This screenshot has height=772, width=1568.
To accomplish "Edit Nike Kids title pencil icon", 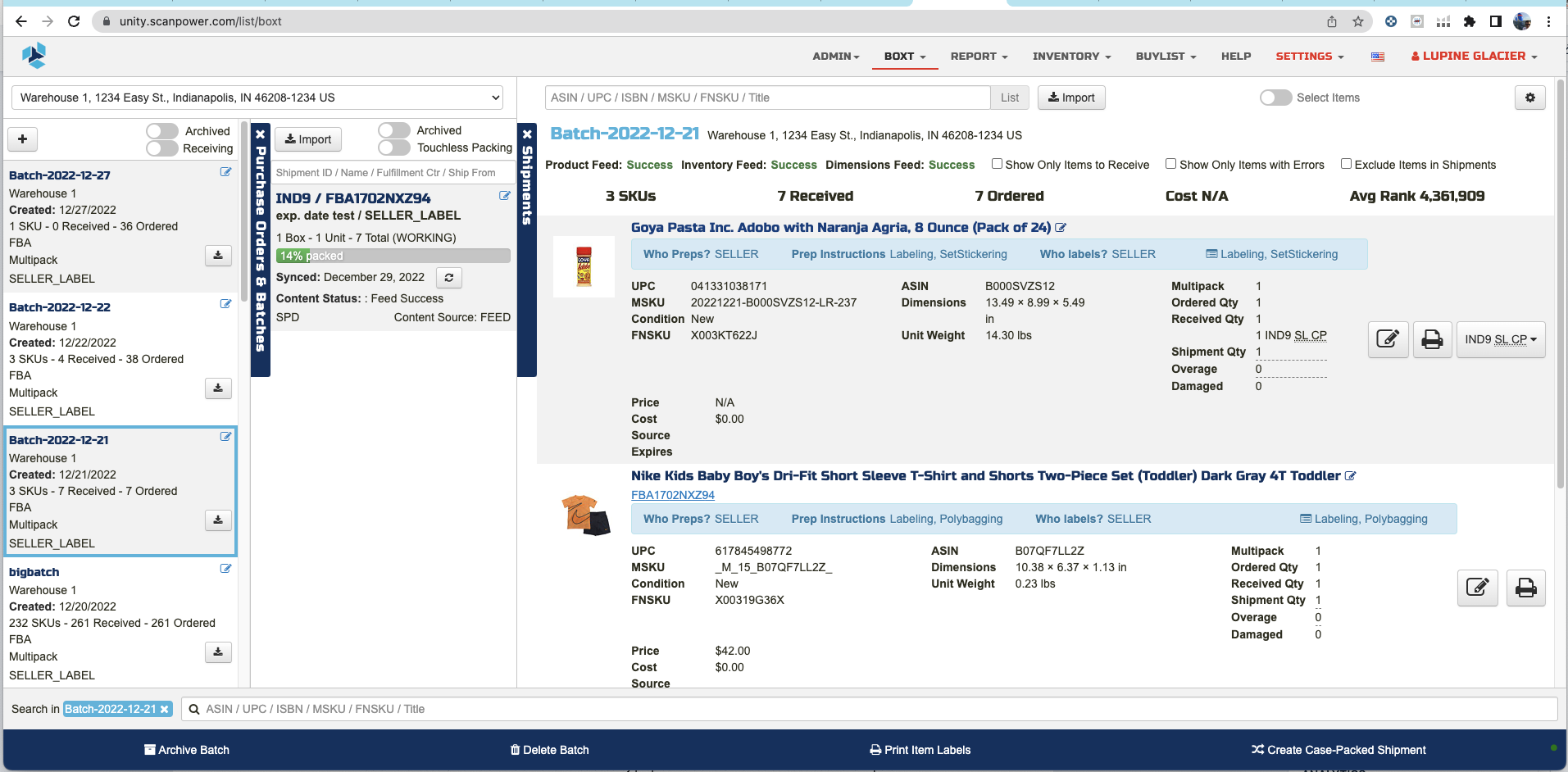I will point(1351,476).
